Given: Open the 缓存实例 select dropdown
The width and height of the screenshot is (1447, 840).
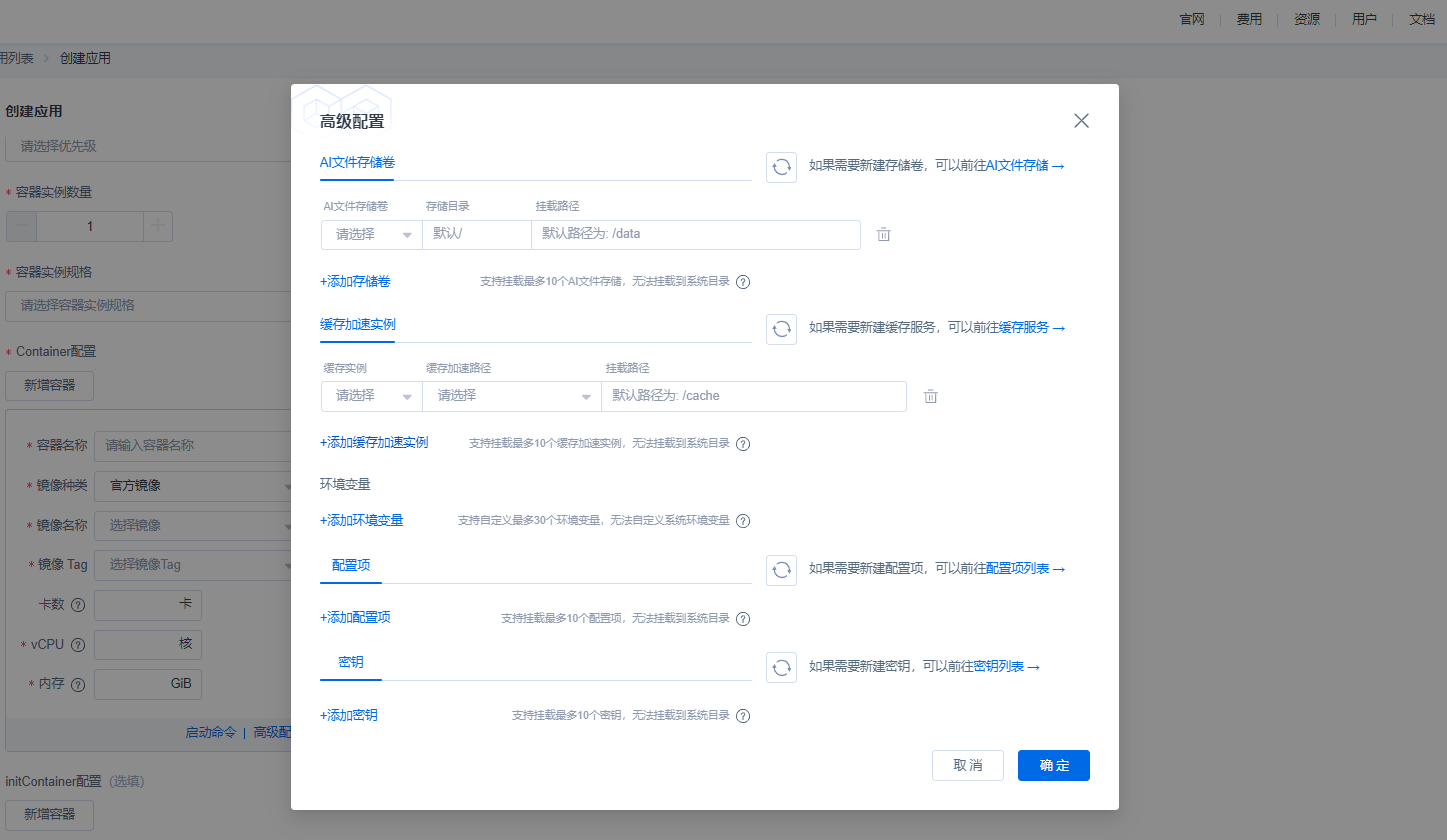Looking at the screenshot, I should [x=371, y=396].
